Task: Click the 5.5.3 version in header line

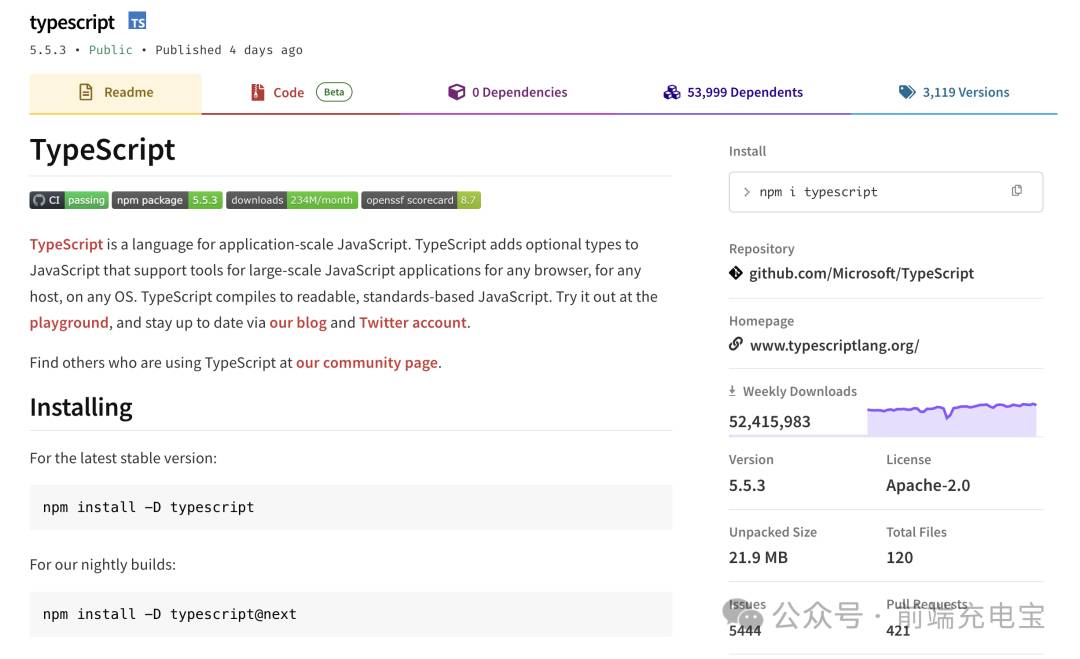Action: 48,50
